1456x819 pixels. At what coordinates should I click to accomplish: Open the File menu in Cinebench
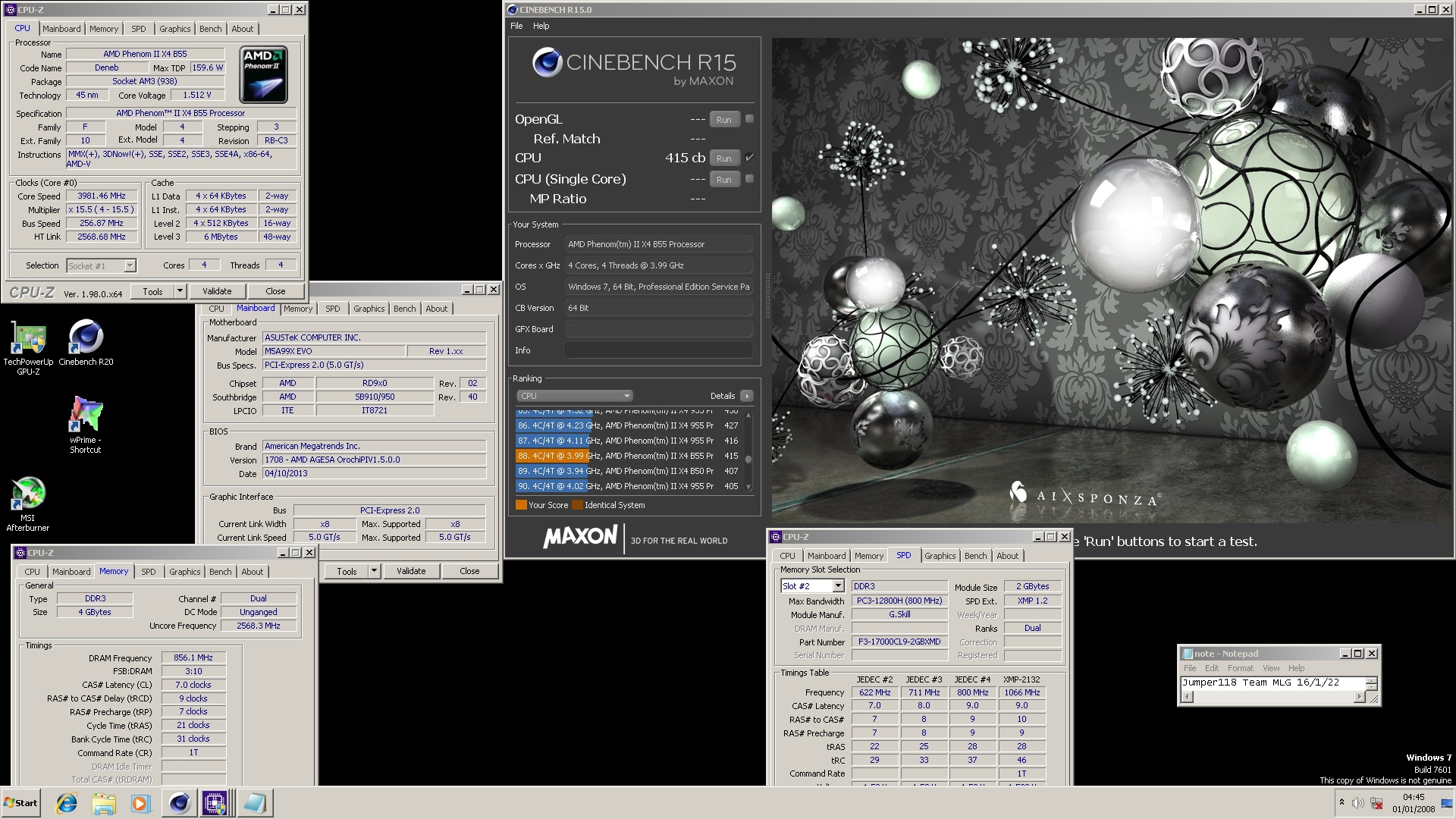pos(516,26)
